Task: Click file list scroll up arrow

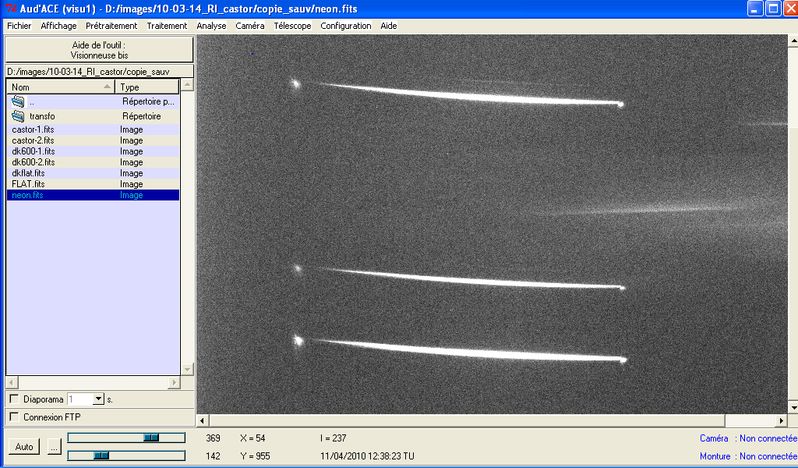Action: tap(187, 85)
